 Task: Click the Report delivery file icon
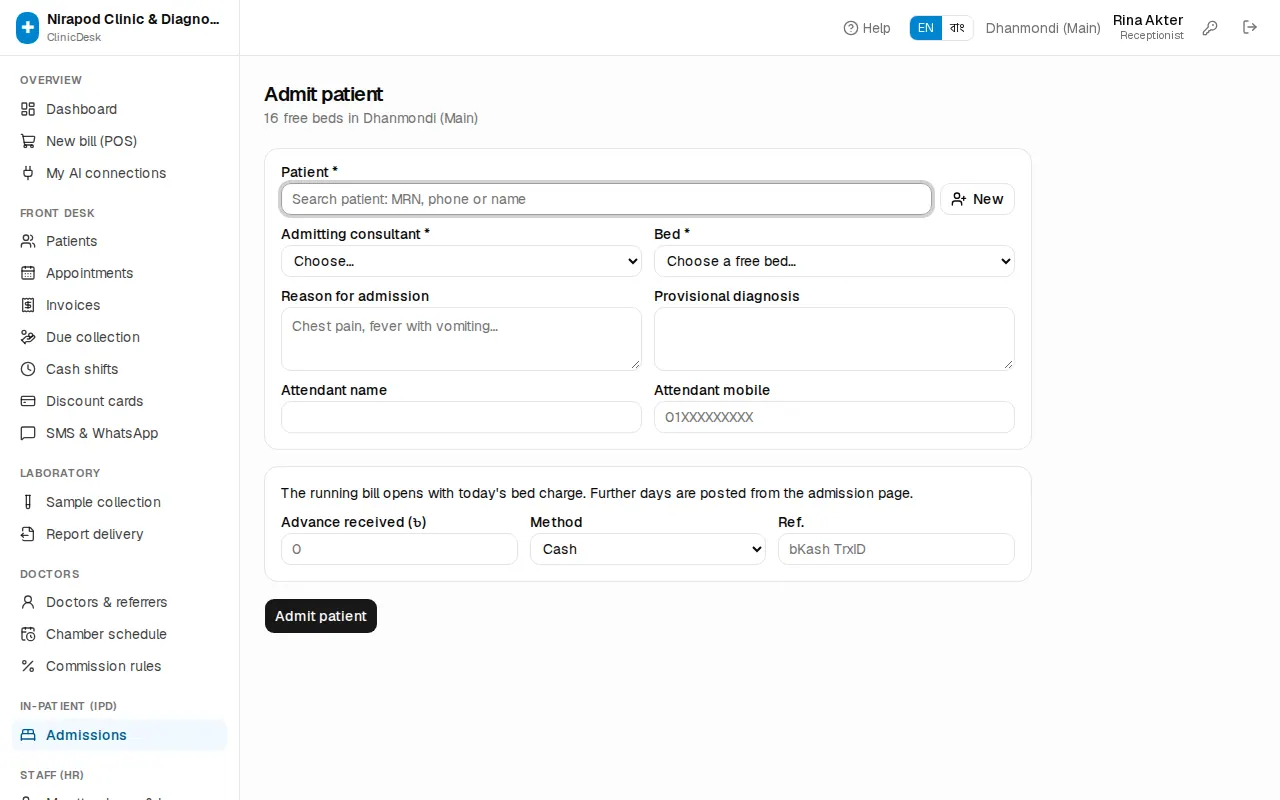(28, 534)
